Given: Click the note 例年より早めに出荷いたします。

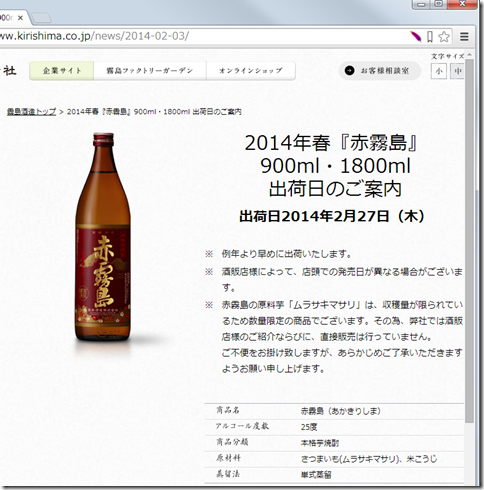Looking at the screenshot, I should pos(287,254).
